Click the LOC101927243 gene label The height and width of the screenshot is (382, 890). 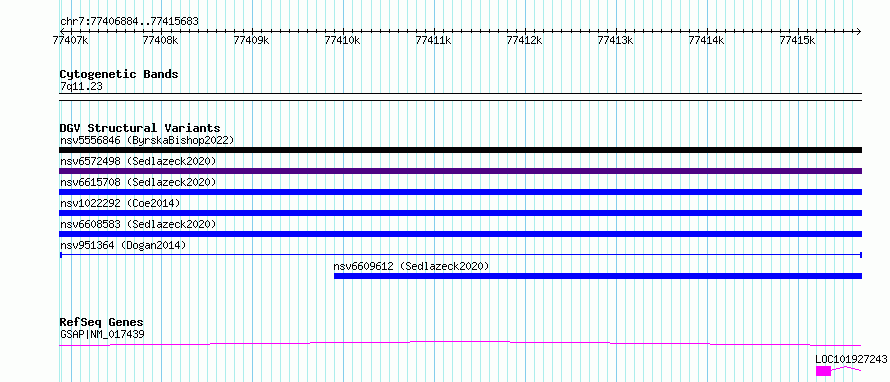851,359
